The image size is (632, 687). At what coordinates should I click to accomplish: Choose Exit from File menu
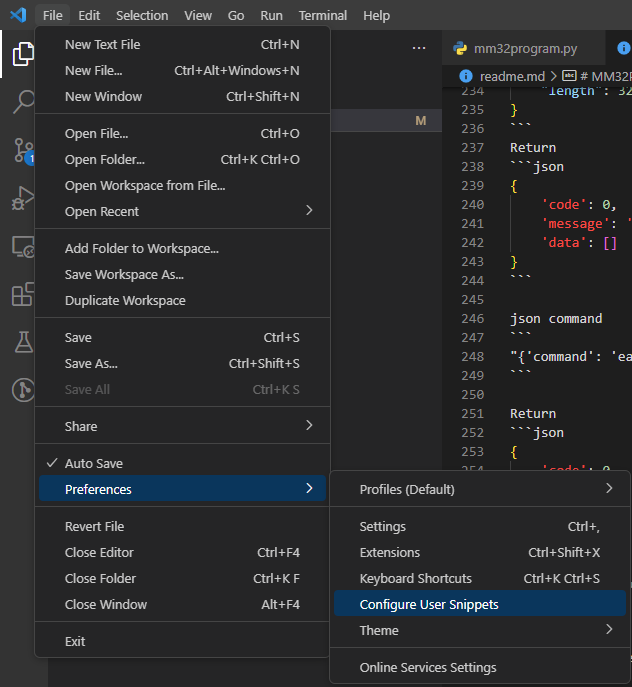tap(182, 641)
